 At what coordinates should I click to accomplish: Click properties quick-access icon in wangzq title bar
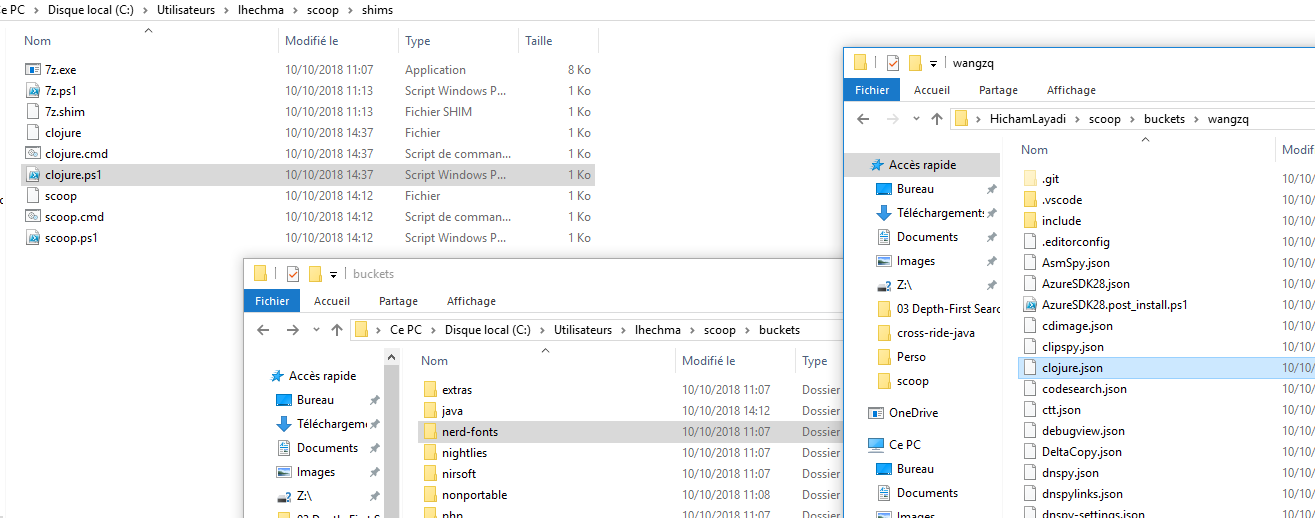(893, 63)
